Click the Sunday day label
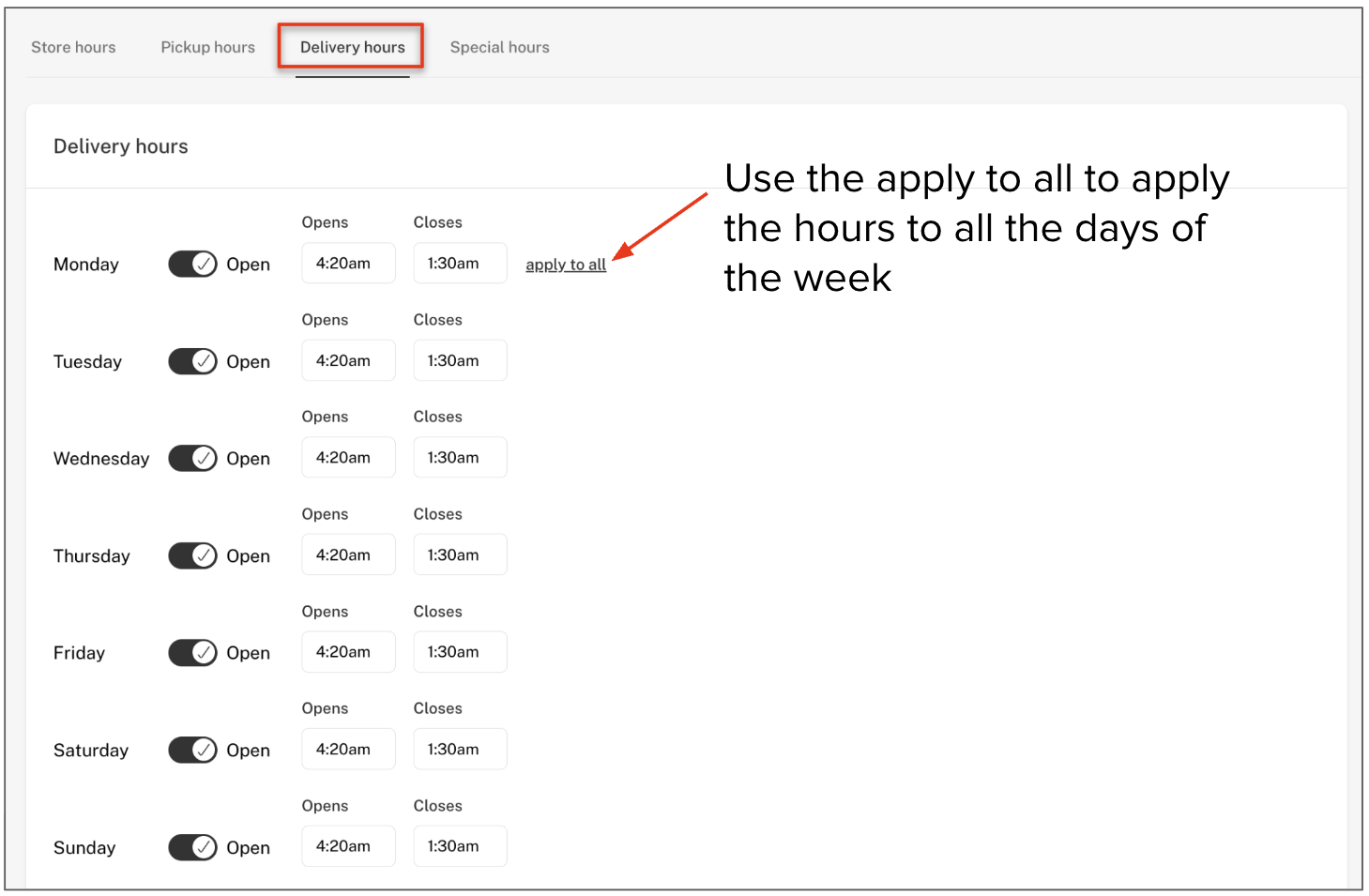Screen dimensions: 1369x896 (x=84, y=847)
